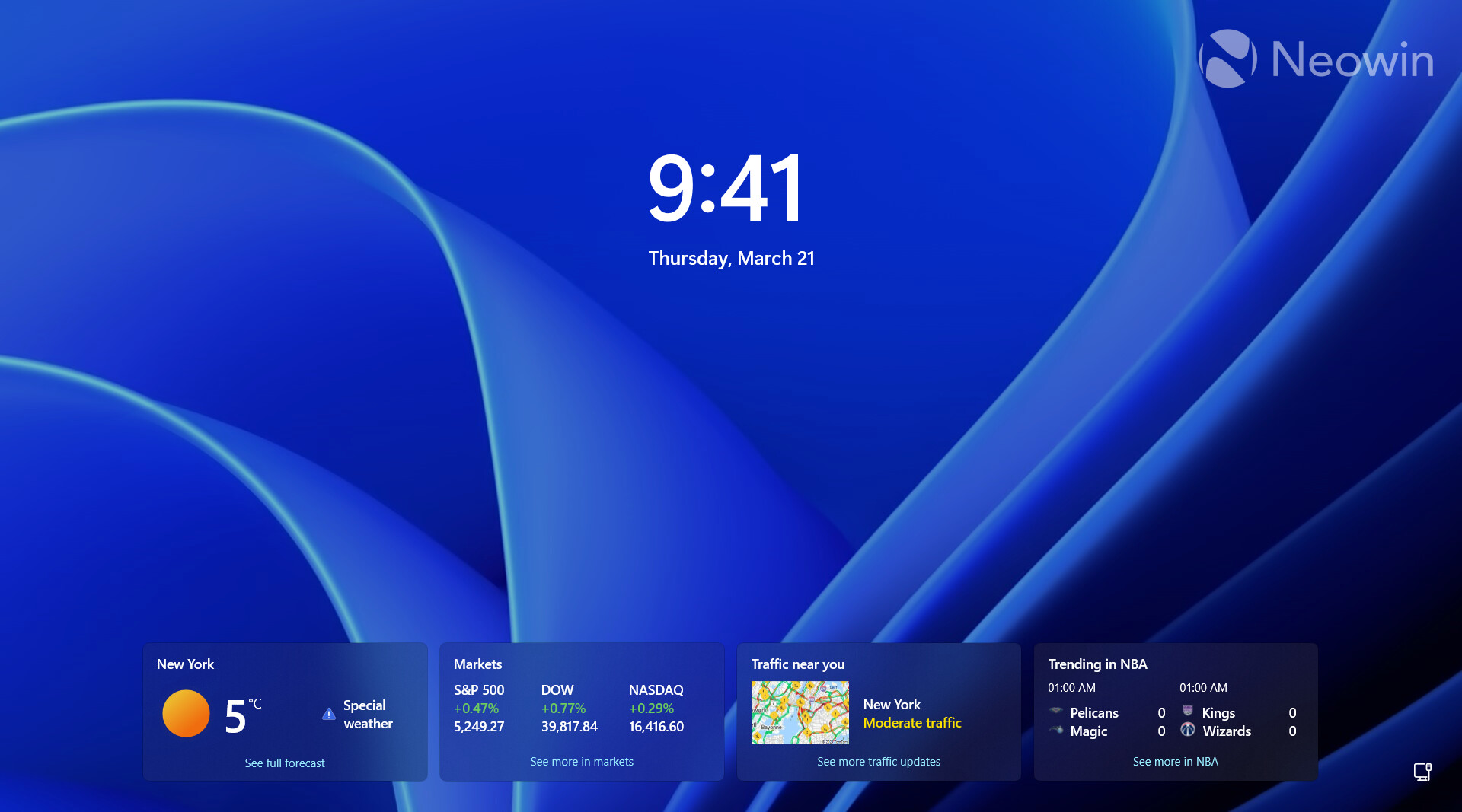Click the New Orleans Pelicans team logo

click(x=1056, y=712)
